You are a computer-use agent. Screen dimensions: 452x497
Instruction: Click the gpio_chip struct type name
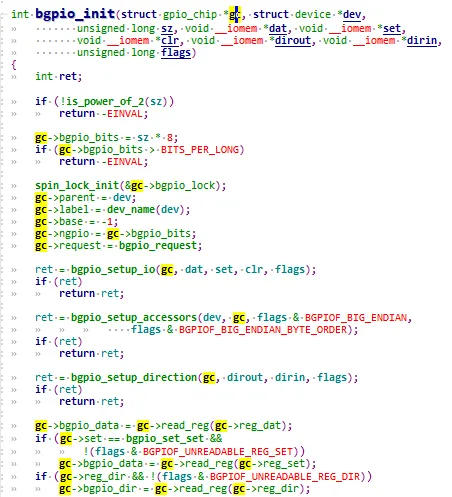click(x=190, y=15)
